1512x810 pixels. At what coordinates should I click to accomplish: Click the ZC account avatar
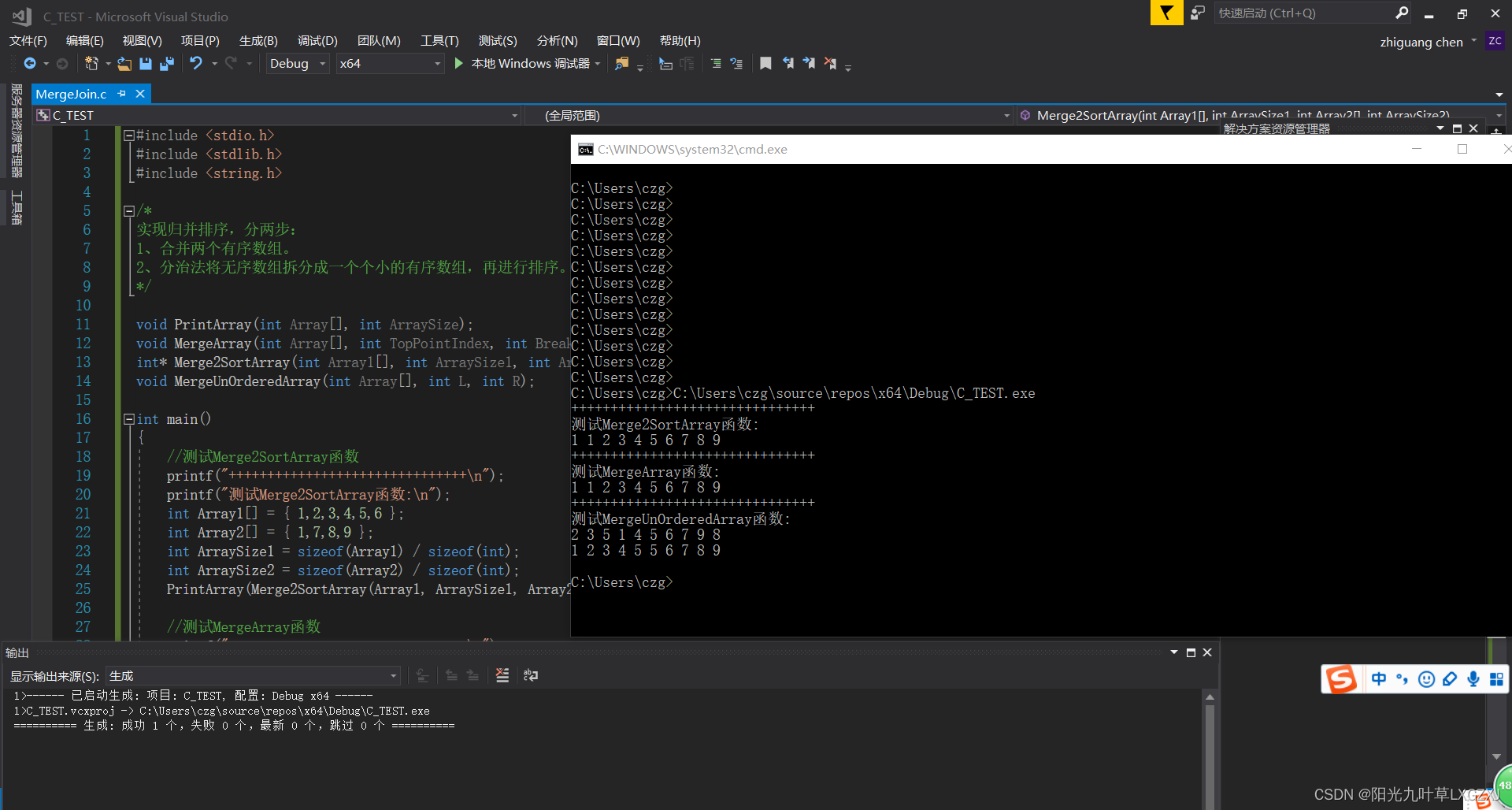click(x=1495, y=41)
